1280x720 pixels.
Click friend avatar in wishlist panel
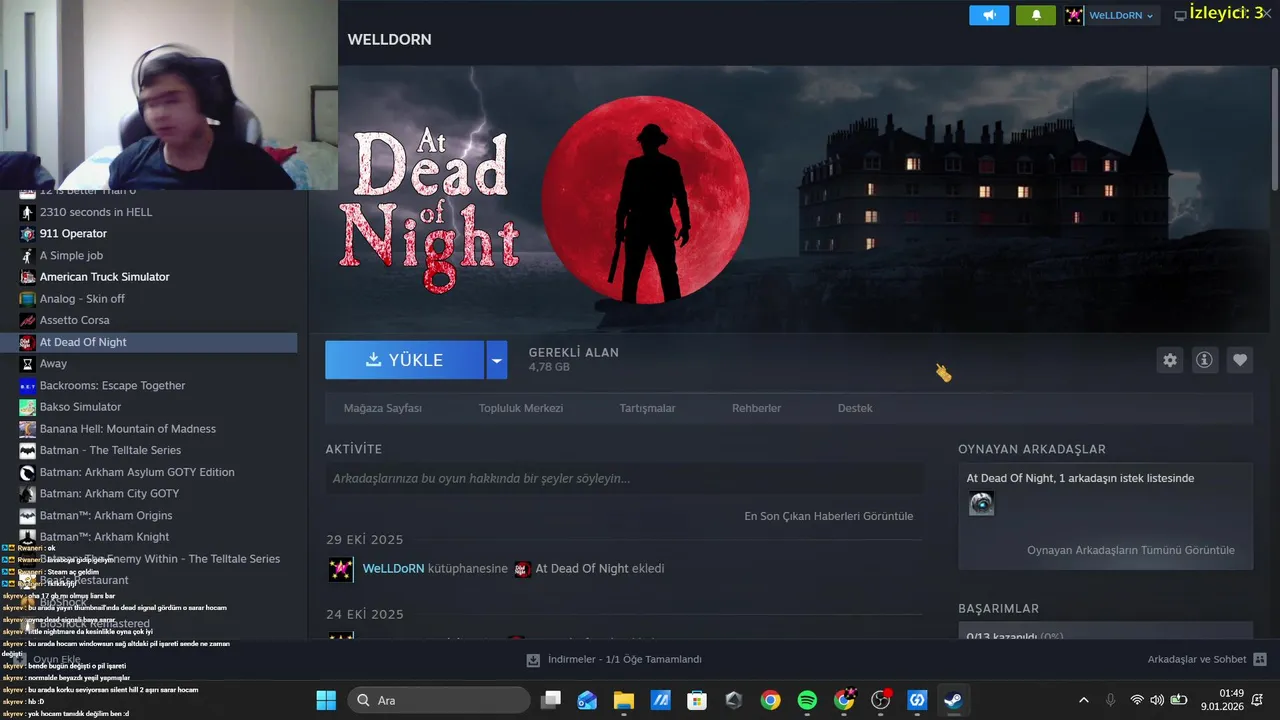(982, 504)
